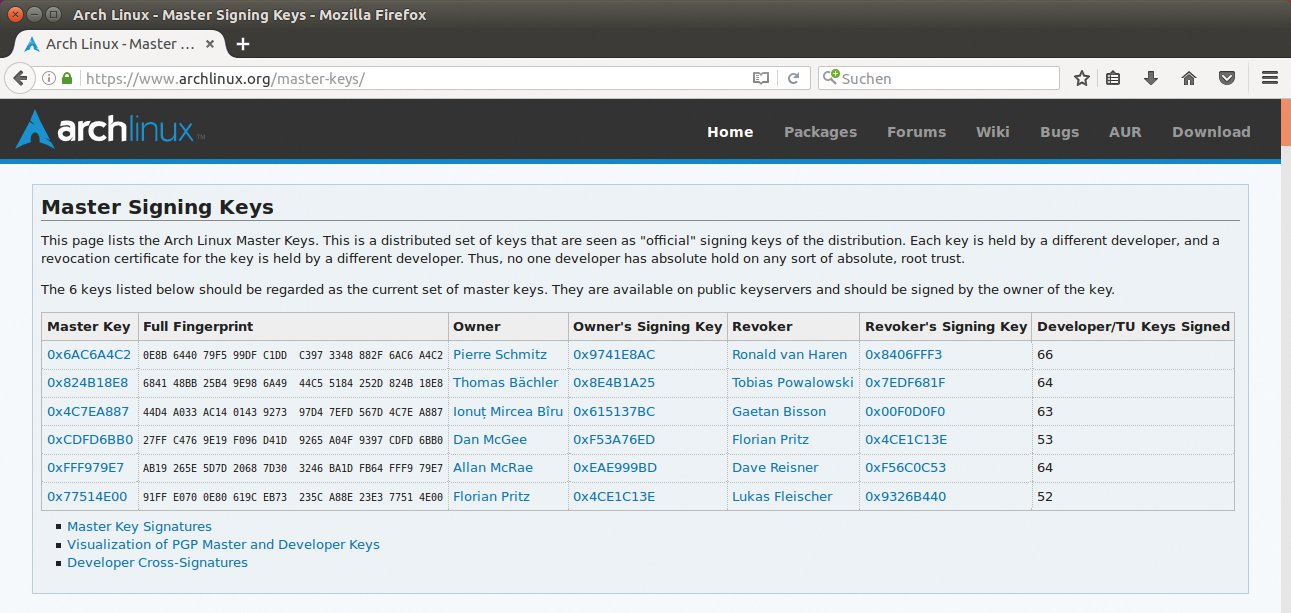This screenshot has height=613, width=1291.
Task: Open master key 0xCDFD6BB0
Action: 90,440
